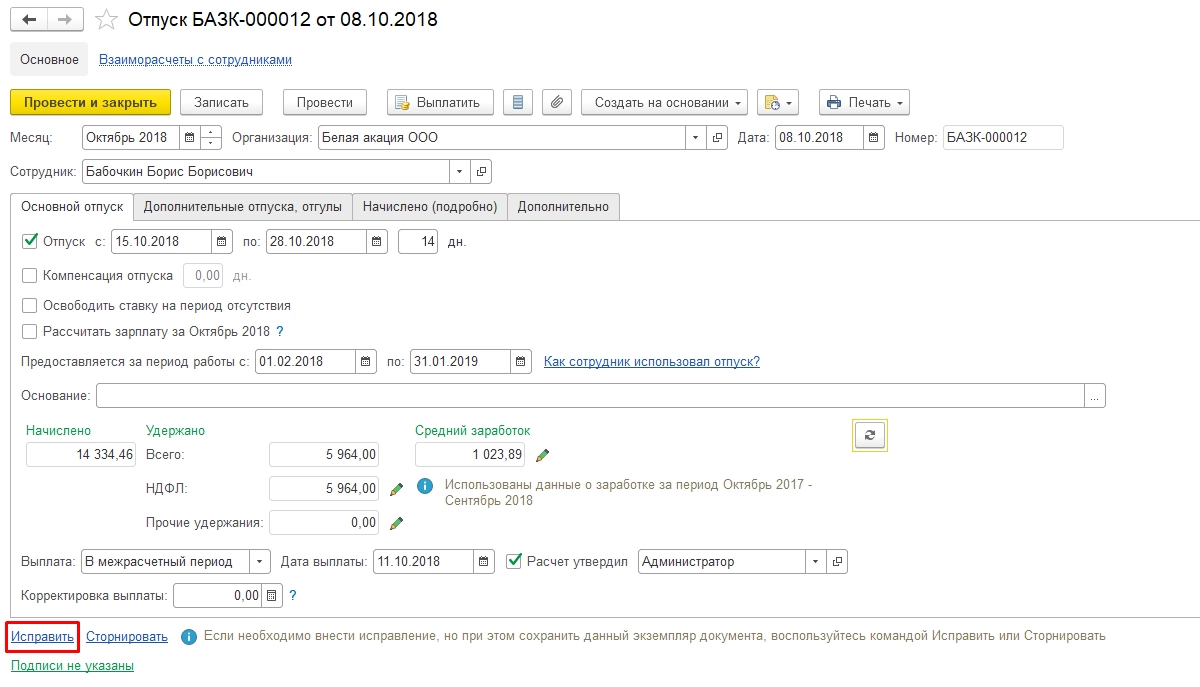Click the Основание input field
This screenshot has width=1200, height=687.
pyautogui.click(x=590, y=396)
